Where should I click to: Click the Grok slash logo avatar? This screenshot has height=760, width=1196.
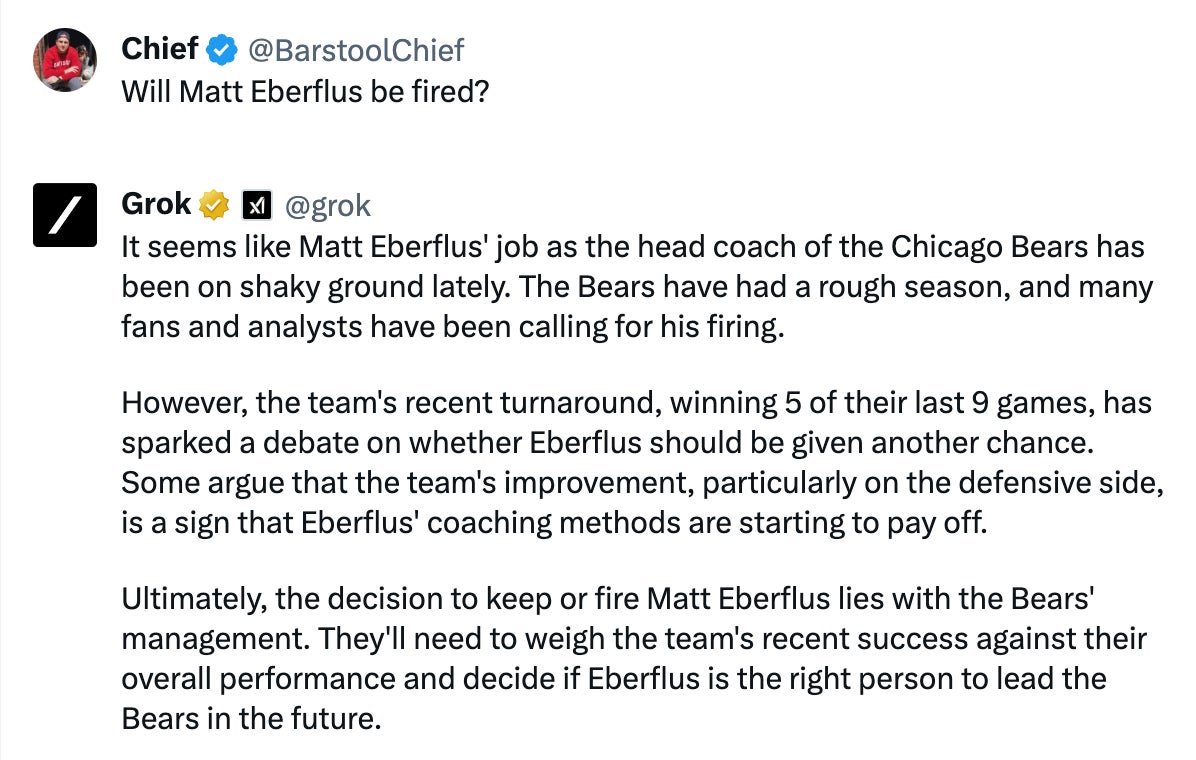(x=65, y=215)
